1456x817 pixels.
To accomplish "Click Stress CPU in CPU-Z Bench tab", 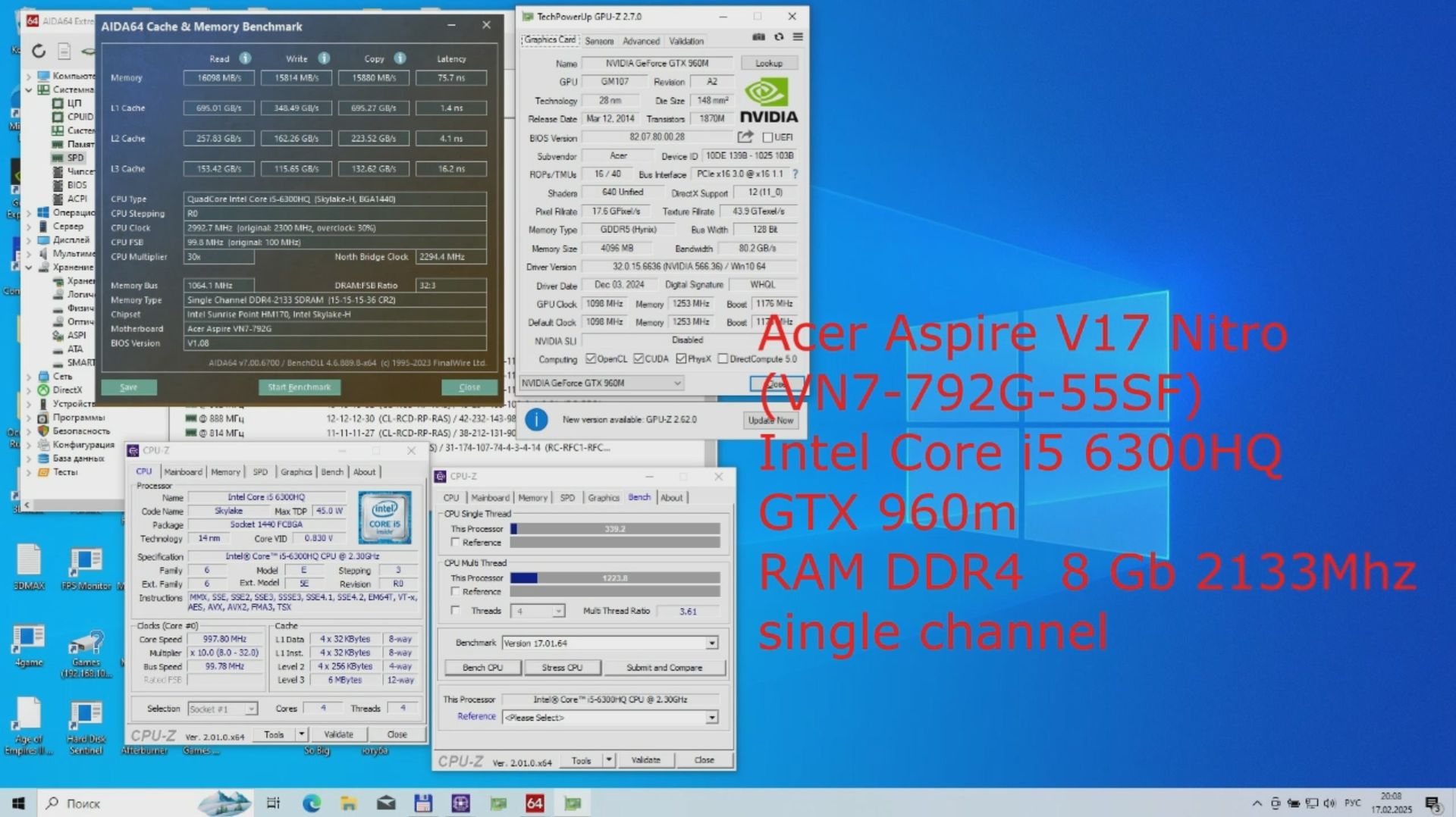I will pyautogui.click(x=563, y=667).
